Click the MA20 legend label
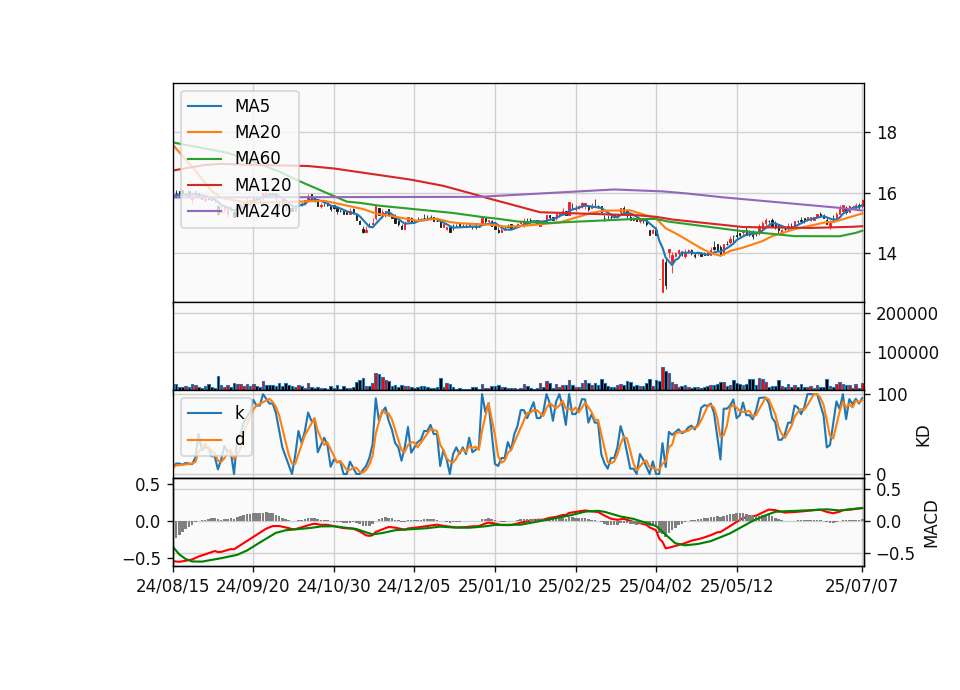Screen dimensions: 960x690 coord(257,132)
